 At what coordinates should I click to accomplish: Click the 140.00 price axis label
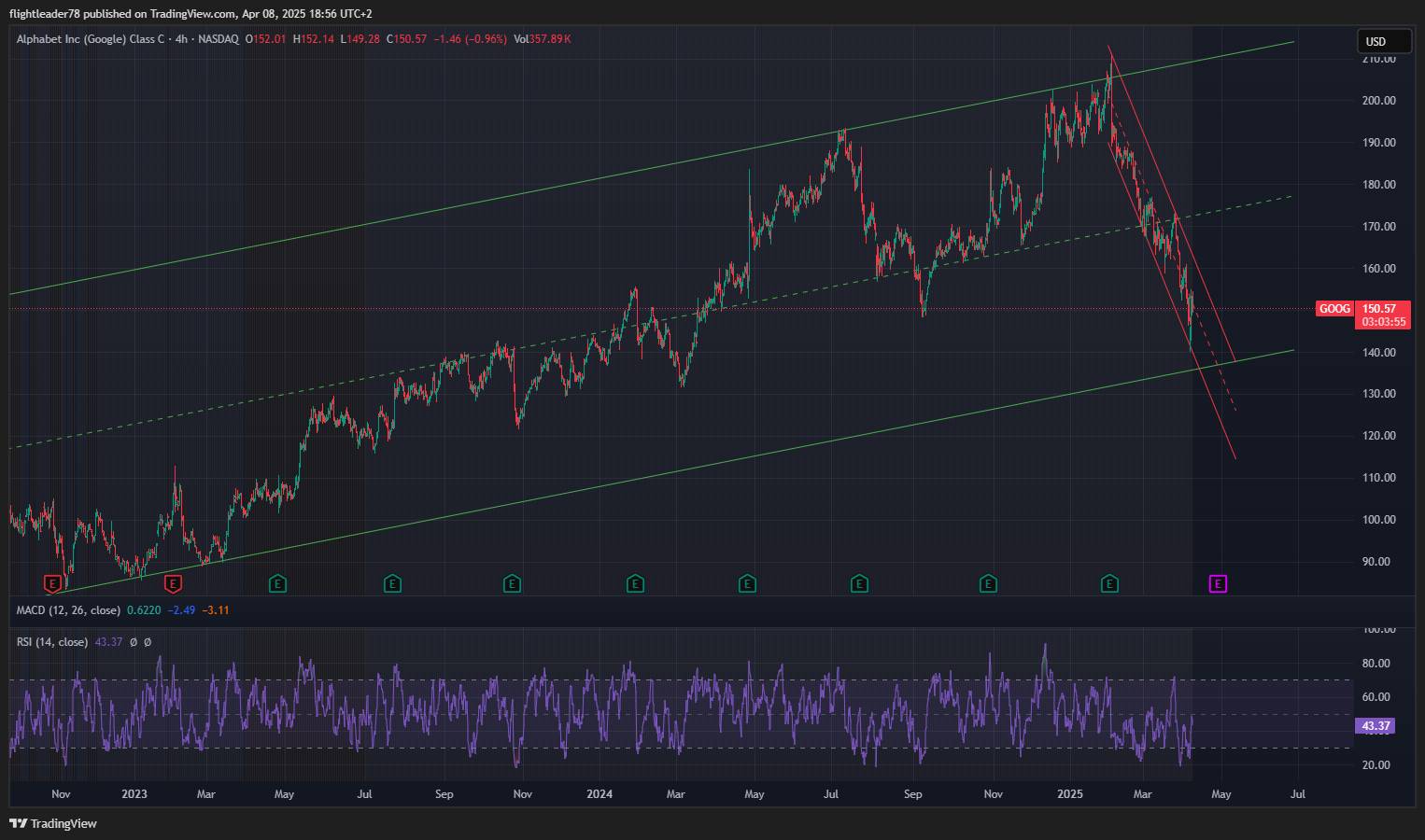(1379, 353)
